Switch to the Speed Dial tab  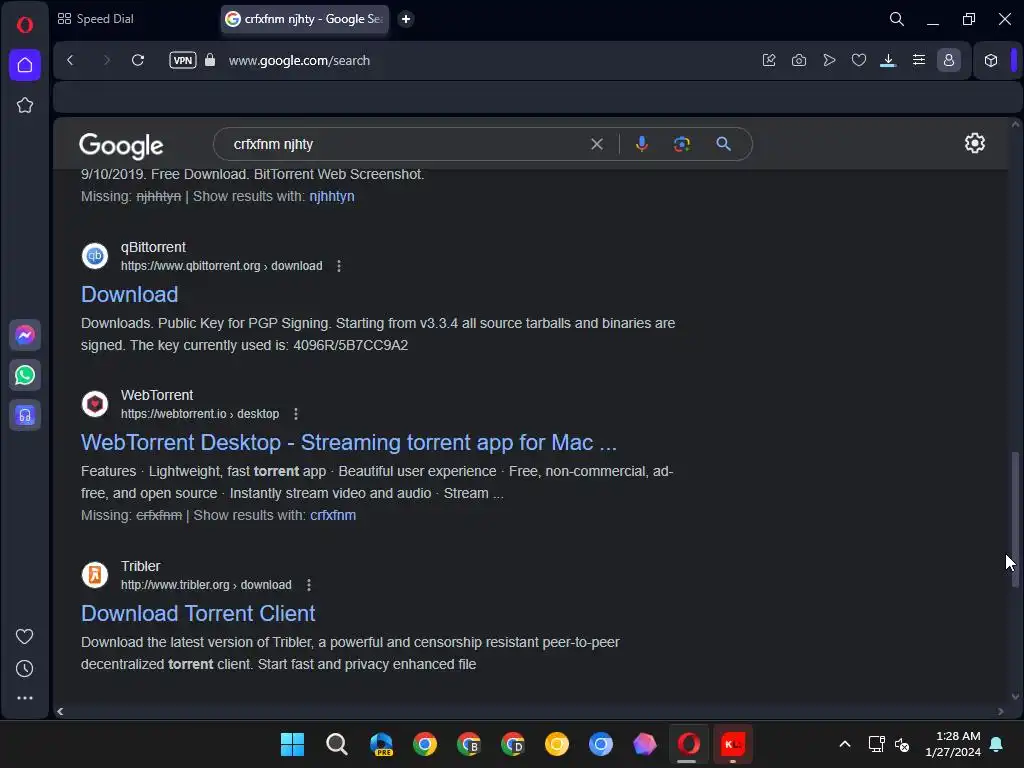[x=96, y=19]
